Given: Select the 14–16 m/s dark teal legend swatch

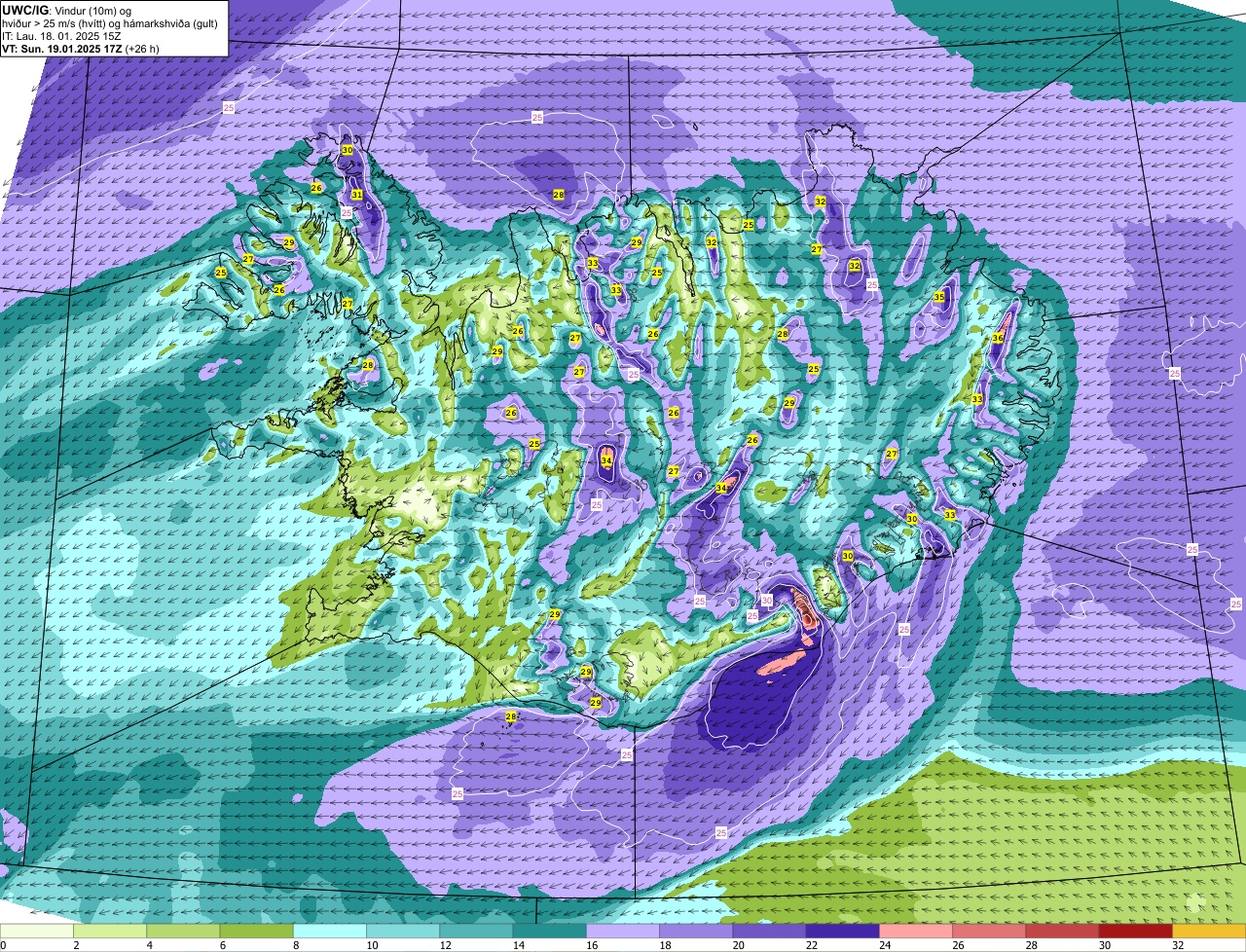Looking at the screenshot, I should pos(549,932).
